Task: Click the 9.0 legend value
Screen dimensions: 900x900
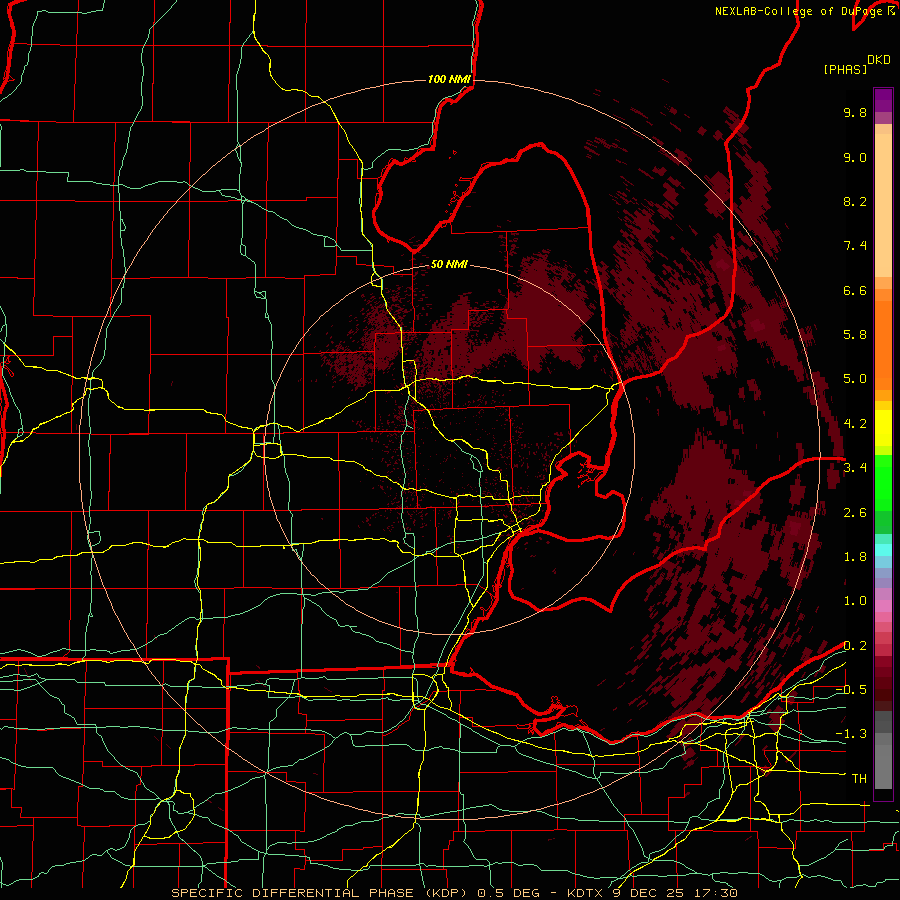Action: click(855, 157)
